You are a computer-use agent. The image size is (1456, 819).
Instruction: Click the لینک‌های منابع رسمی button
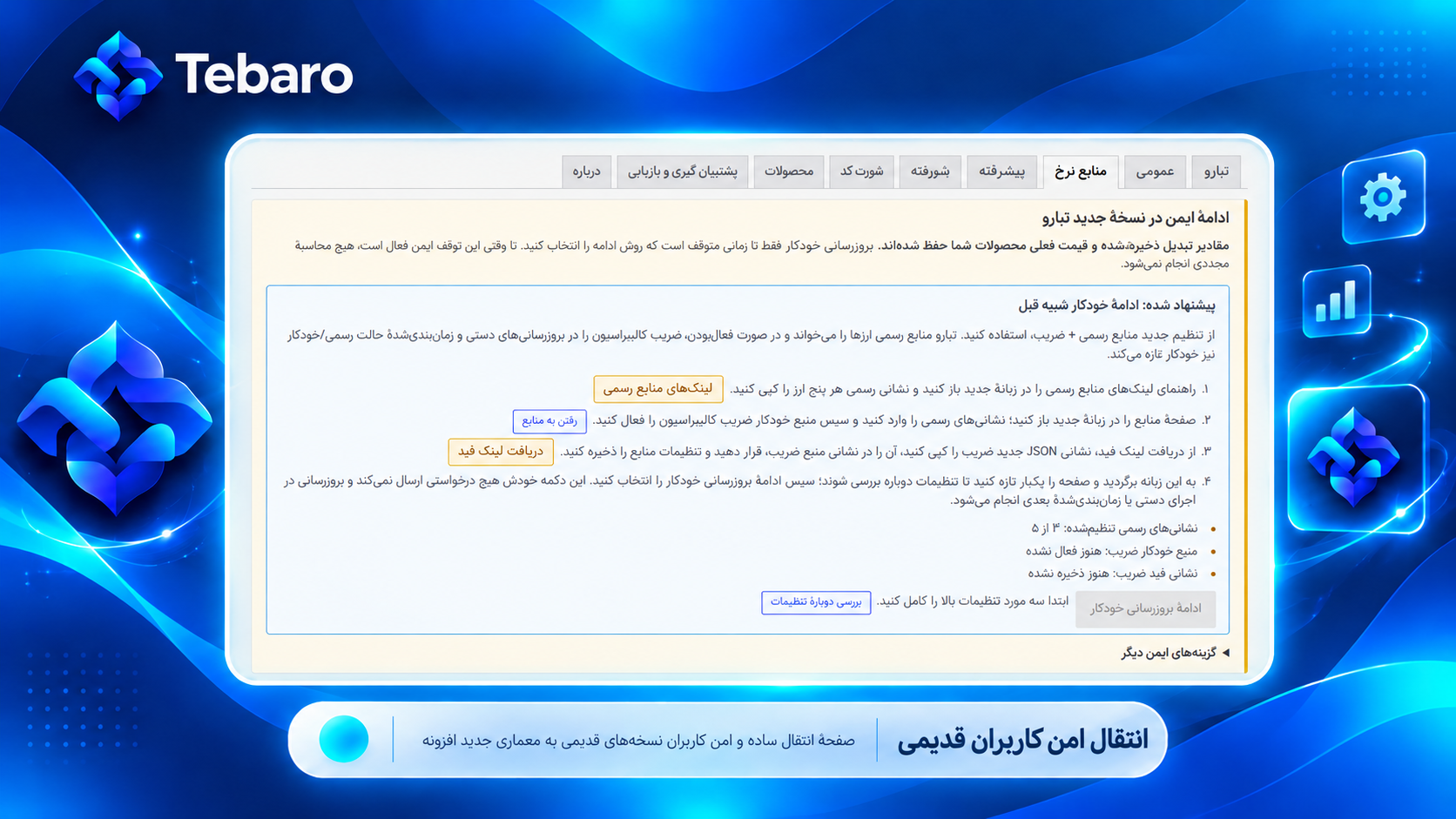(658, 389)
